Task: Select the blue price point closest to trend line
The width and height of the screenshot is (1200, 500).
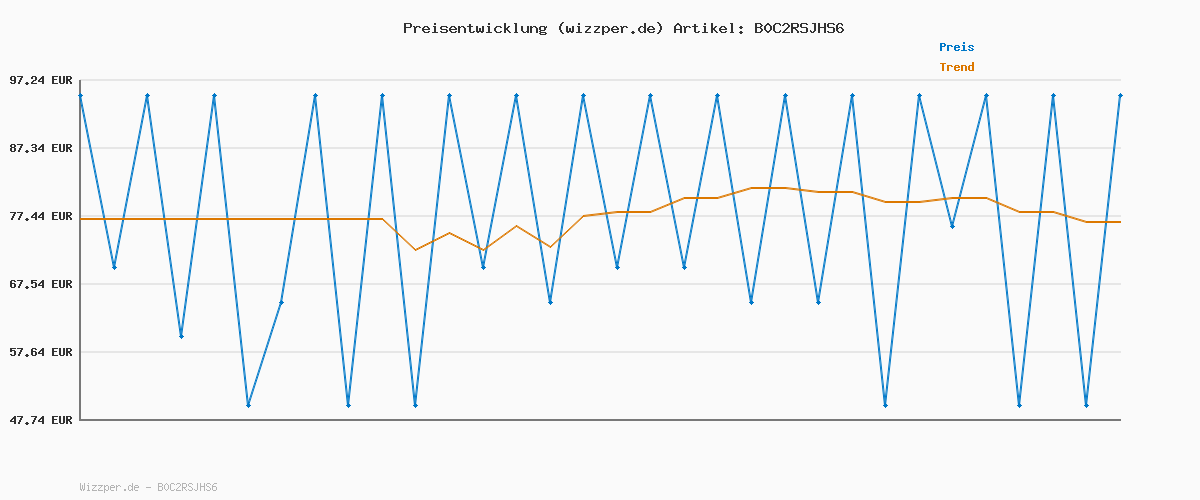Action: tap(483, 267)
